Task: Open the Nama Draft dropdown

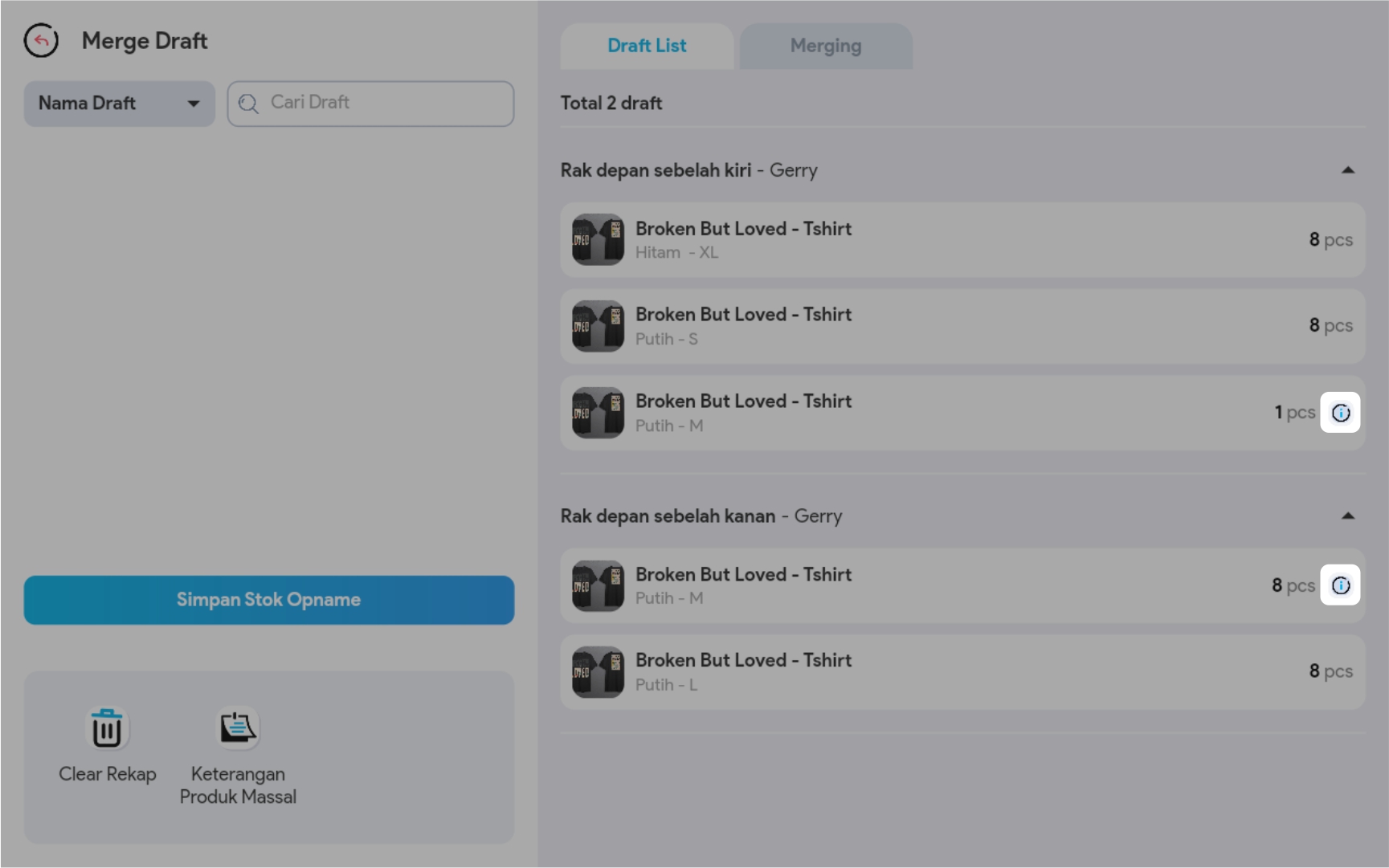Action: tap(119, 104)
